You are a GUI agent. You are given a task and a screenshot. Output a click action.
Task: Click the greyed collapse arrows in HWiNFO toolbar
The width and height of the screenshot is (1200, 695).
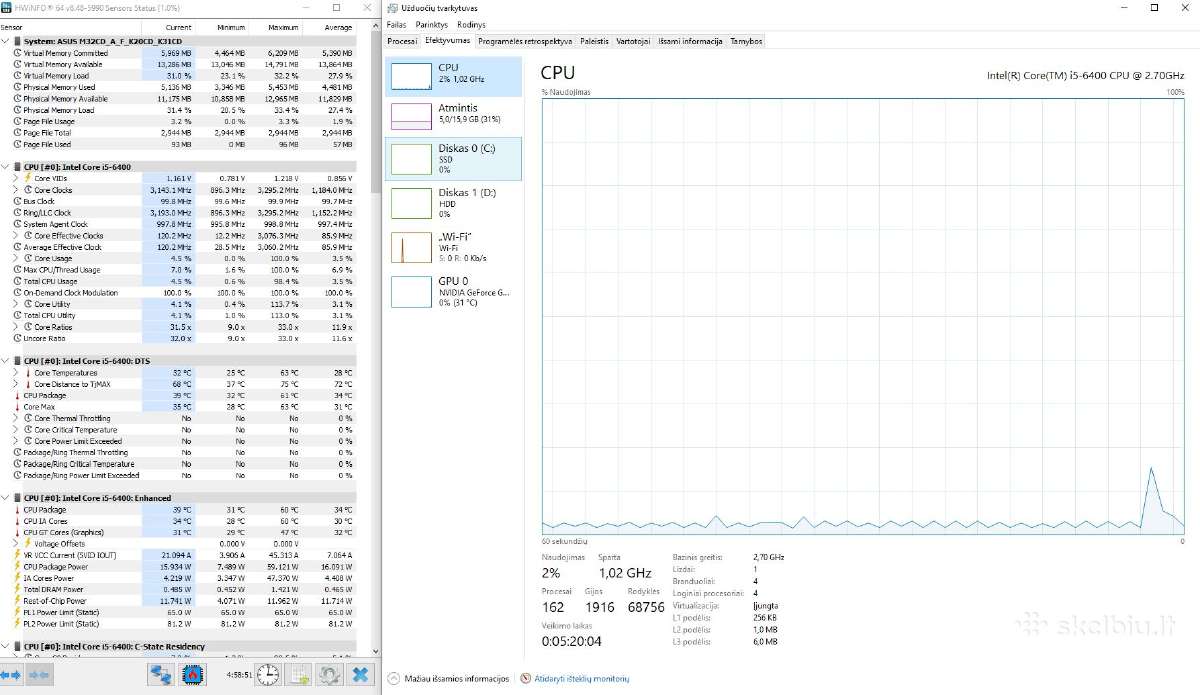pyautogui.click(x=40, y=675)
